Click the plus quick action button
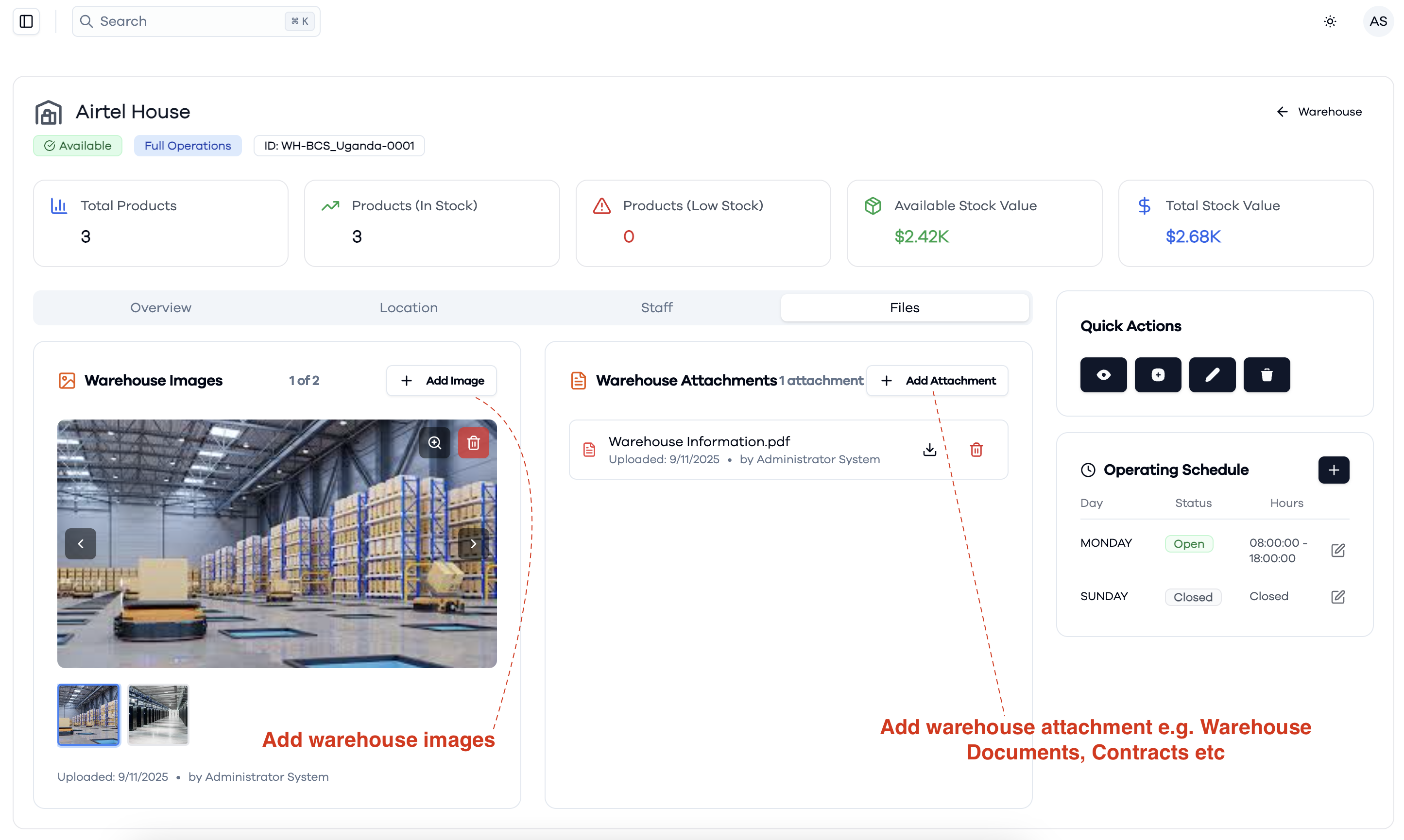The width and height of the screenshot is (1404, 840). (x=1158, y=375)
